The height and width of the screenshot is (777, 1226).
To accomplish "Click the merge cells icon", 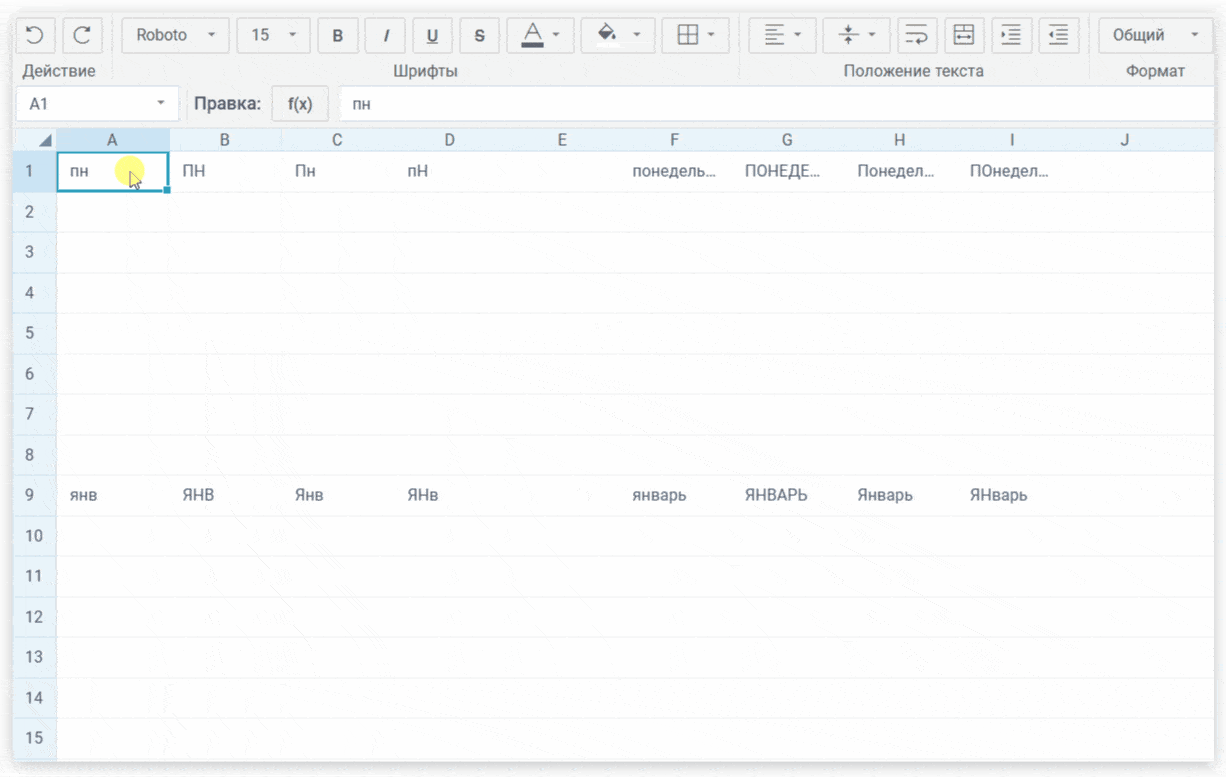I will tap(964, 36).
